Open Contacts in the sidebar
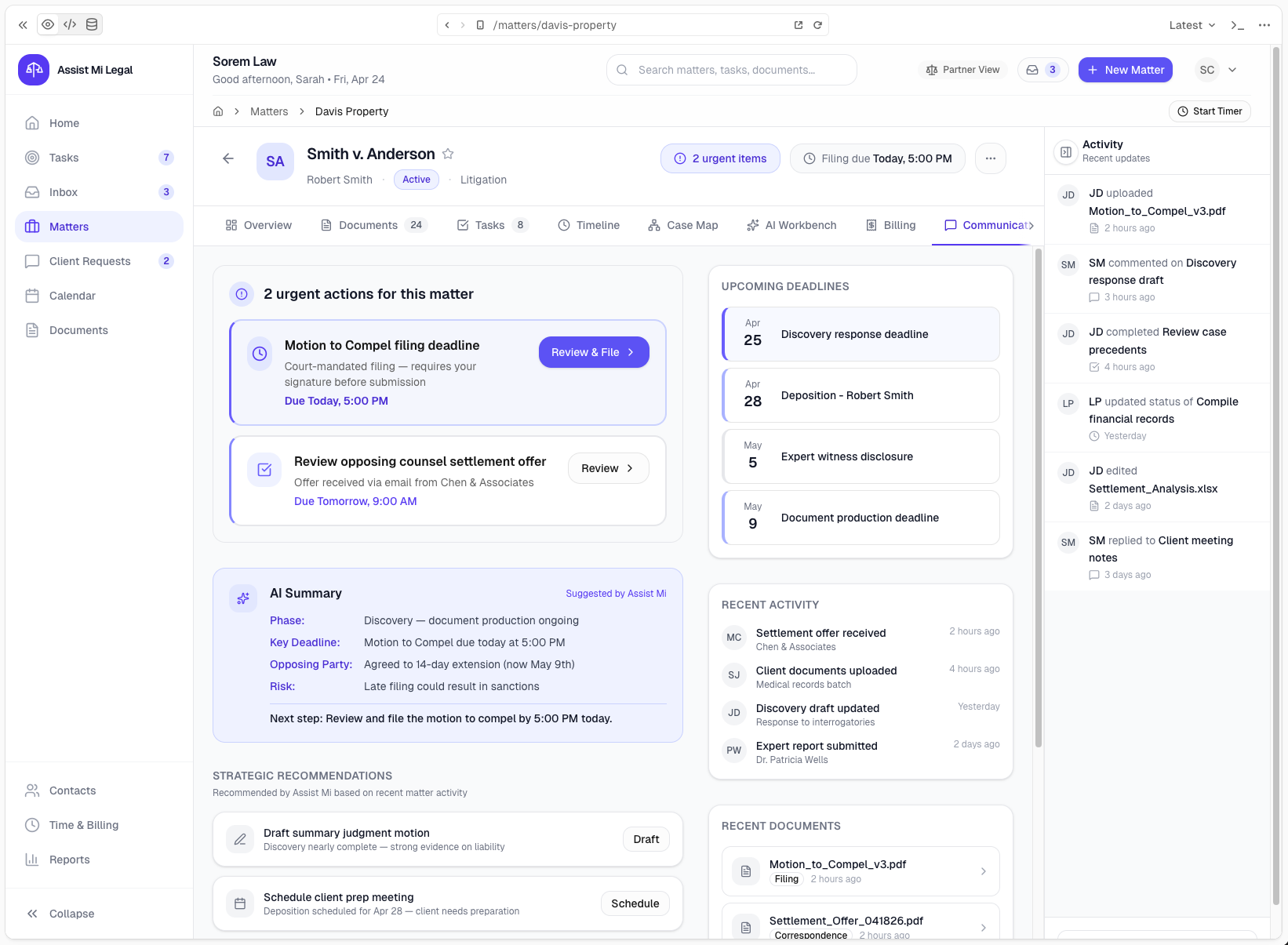The height and width of the screenshot is (945, 1288). [73, 791]
